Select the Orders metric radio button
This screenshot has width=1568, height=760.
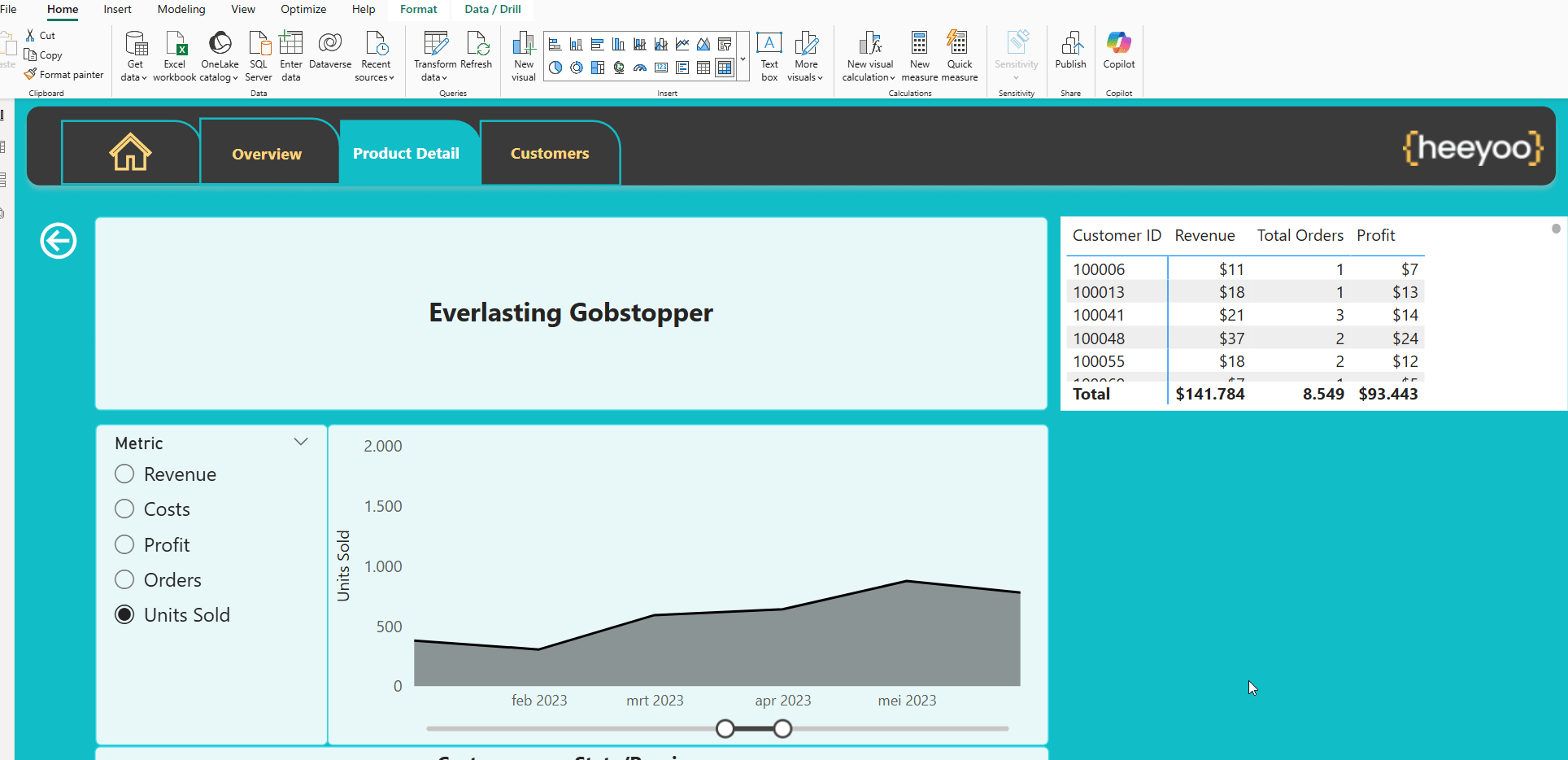point(124,579)
